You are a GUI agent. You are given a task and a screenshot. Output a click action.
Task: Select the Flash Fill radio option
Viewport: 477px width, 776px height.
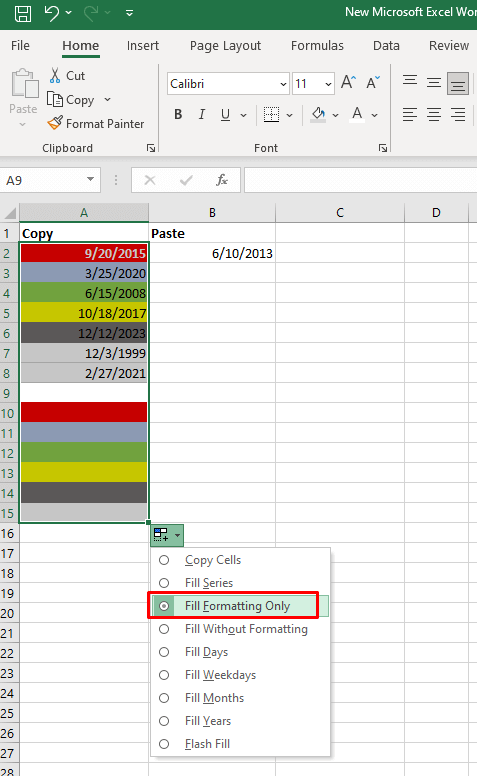(x=240, y=744)
